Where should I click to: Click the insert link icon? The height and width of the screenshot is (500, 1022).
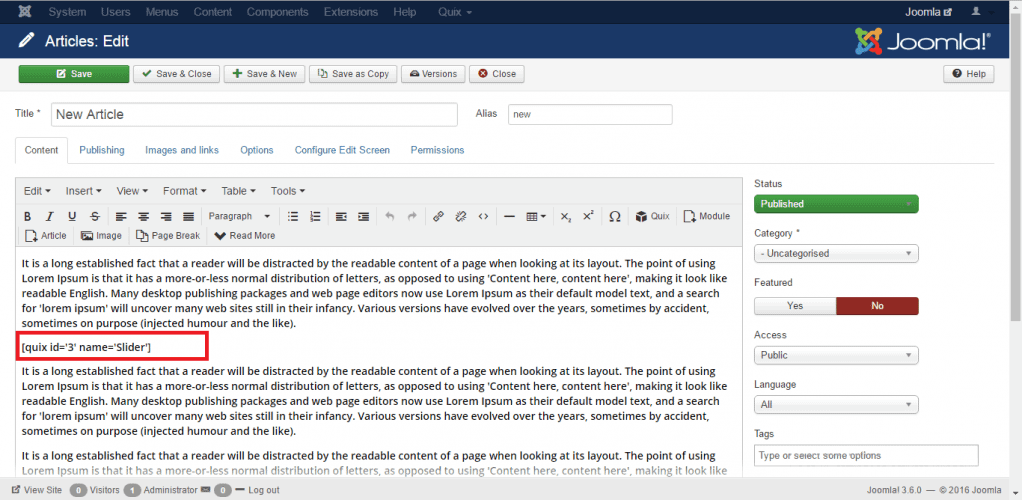click(439, 216)
